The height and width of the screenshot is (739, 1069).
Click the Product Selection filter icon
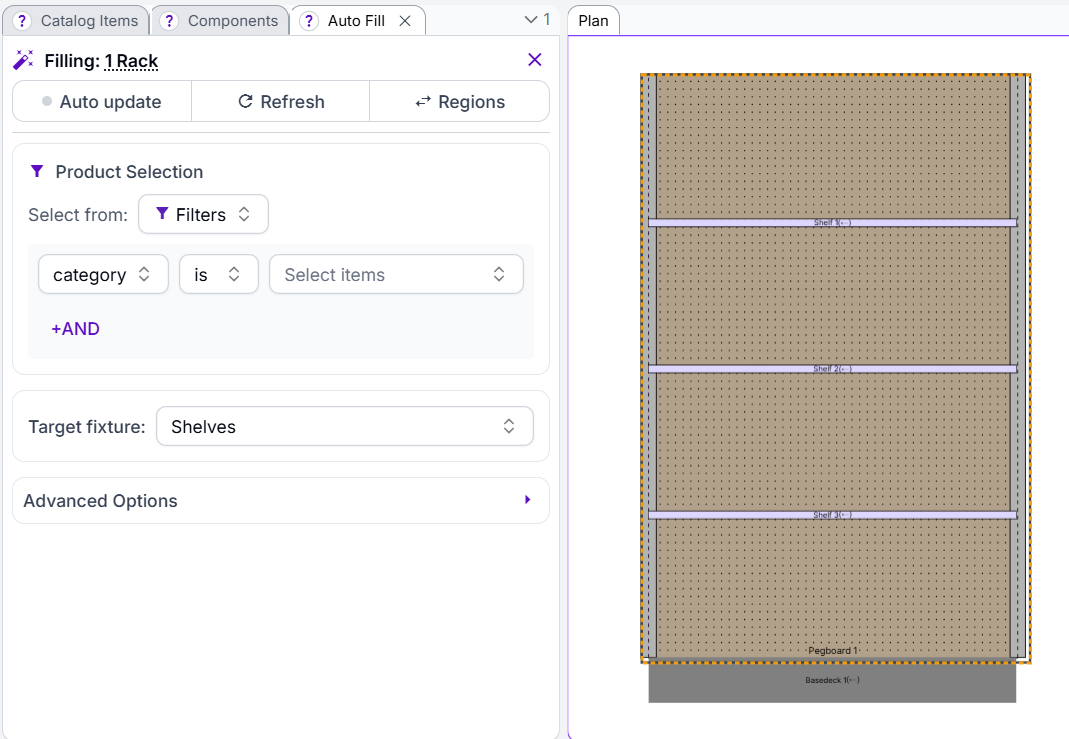click(37, 171)
